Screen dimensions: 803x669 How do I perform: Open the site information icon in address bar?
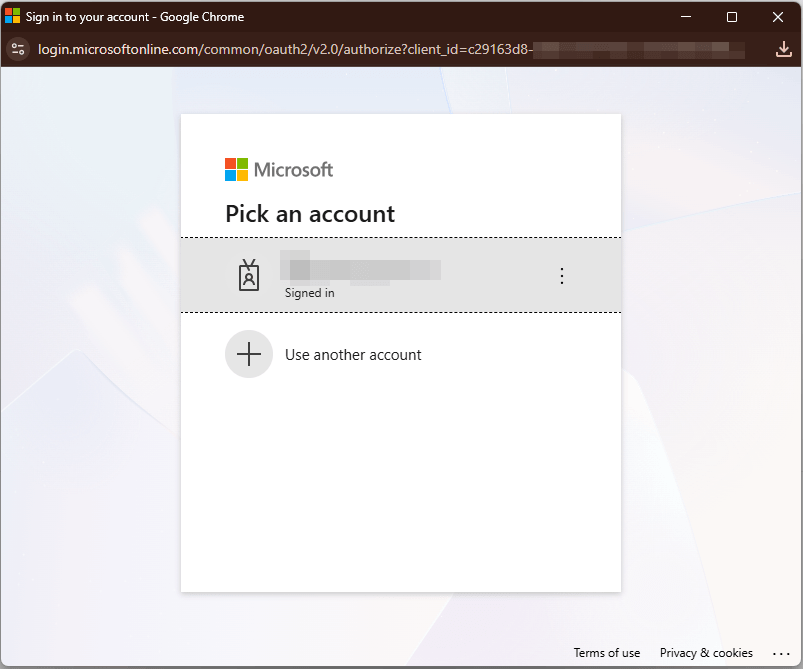(18, 49)
